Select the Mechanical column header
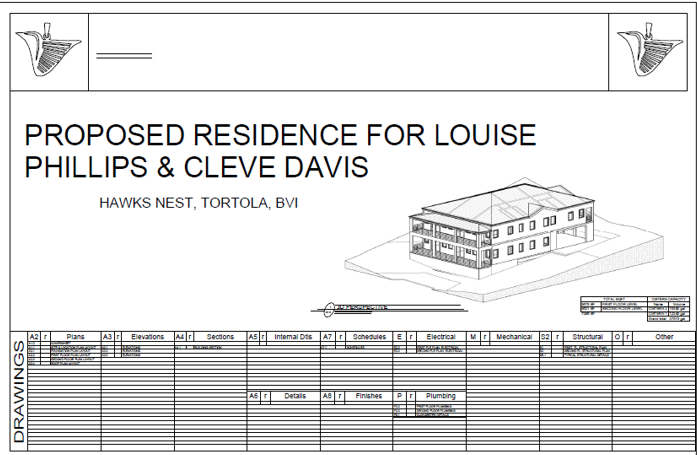Viewport: 697px width, 455px height. pos(514,337)
